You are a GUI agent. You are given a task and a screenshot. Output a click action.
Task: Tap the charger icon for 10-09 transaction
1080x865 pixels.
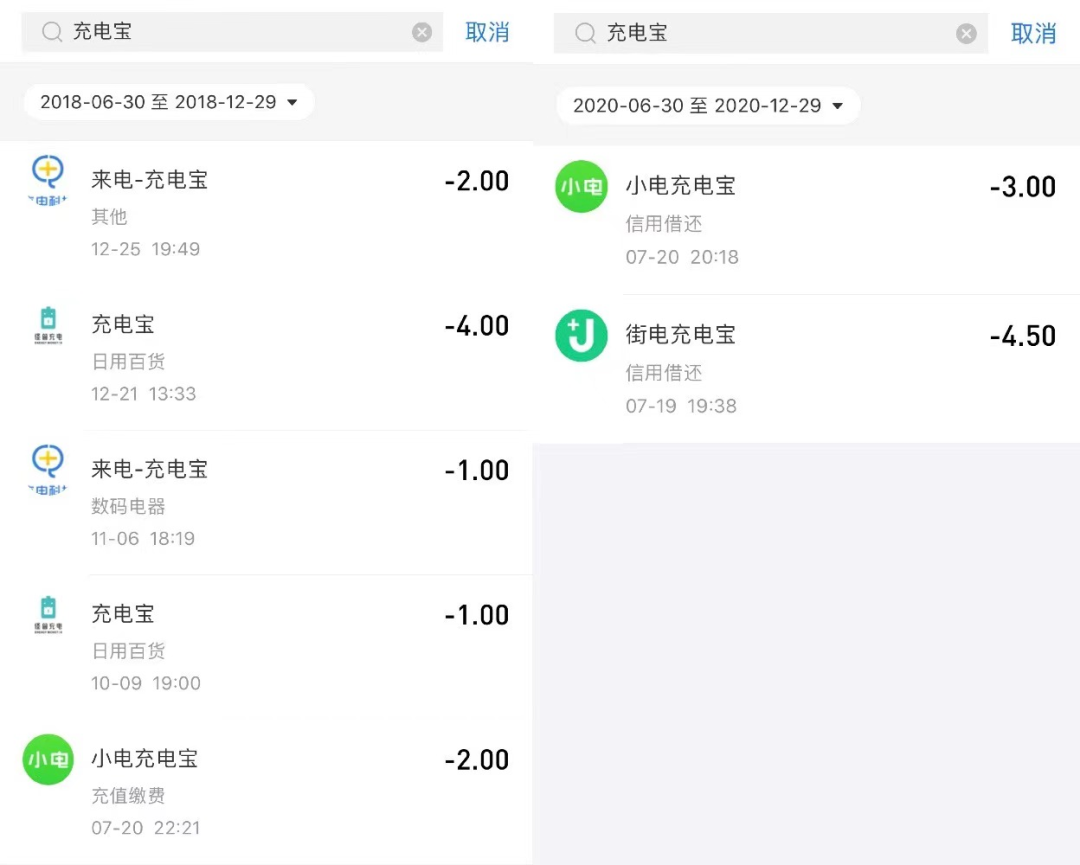click(x=48, y=614)
